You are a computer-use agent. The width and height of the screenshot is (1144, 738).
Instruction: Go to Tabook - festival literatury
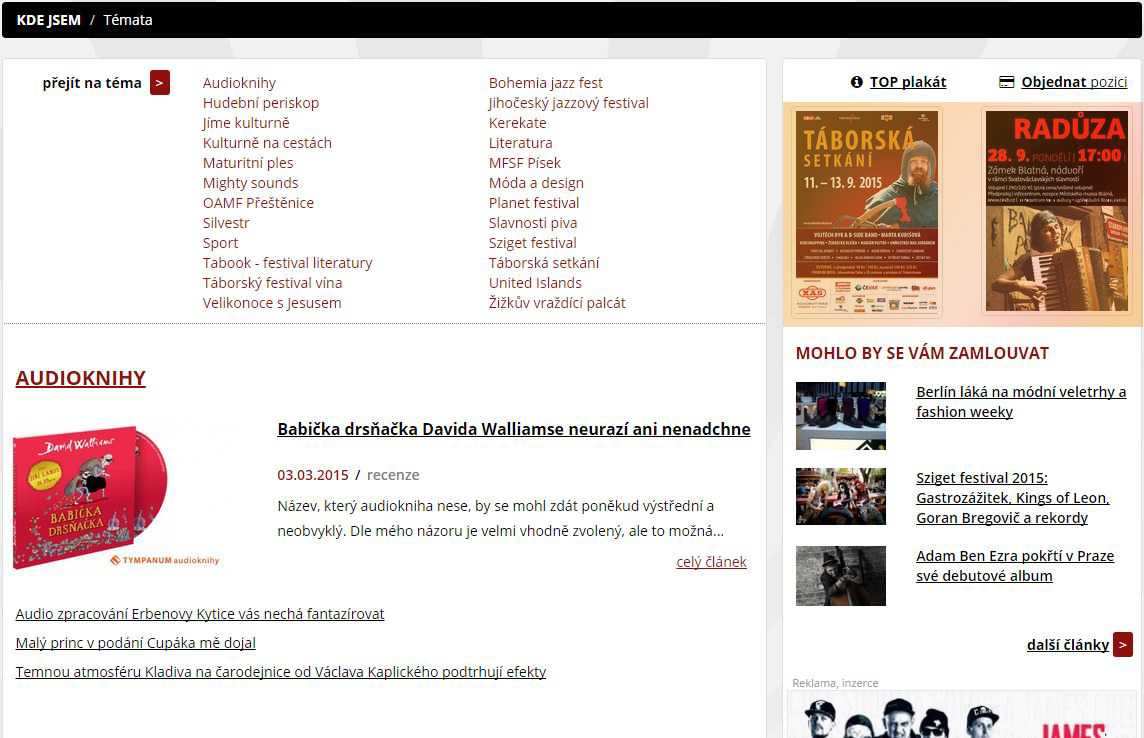(x=287, y=263)
